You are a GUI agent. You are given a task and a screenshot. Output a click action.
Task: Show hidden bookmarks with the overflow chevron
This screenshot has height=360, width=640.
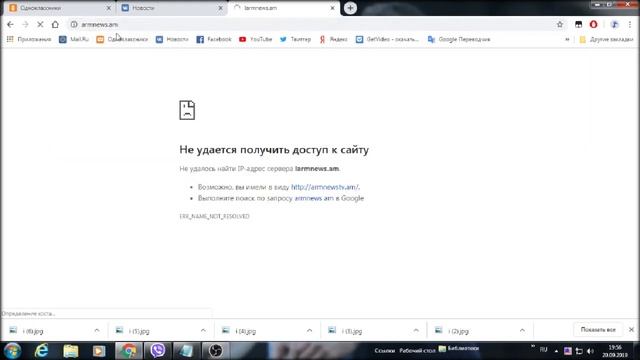coord(567,39)
